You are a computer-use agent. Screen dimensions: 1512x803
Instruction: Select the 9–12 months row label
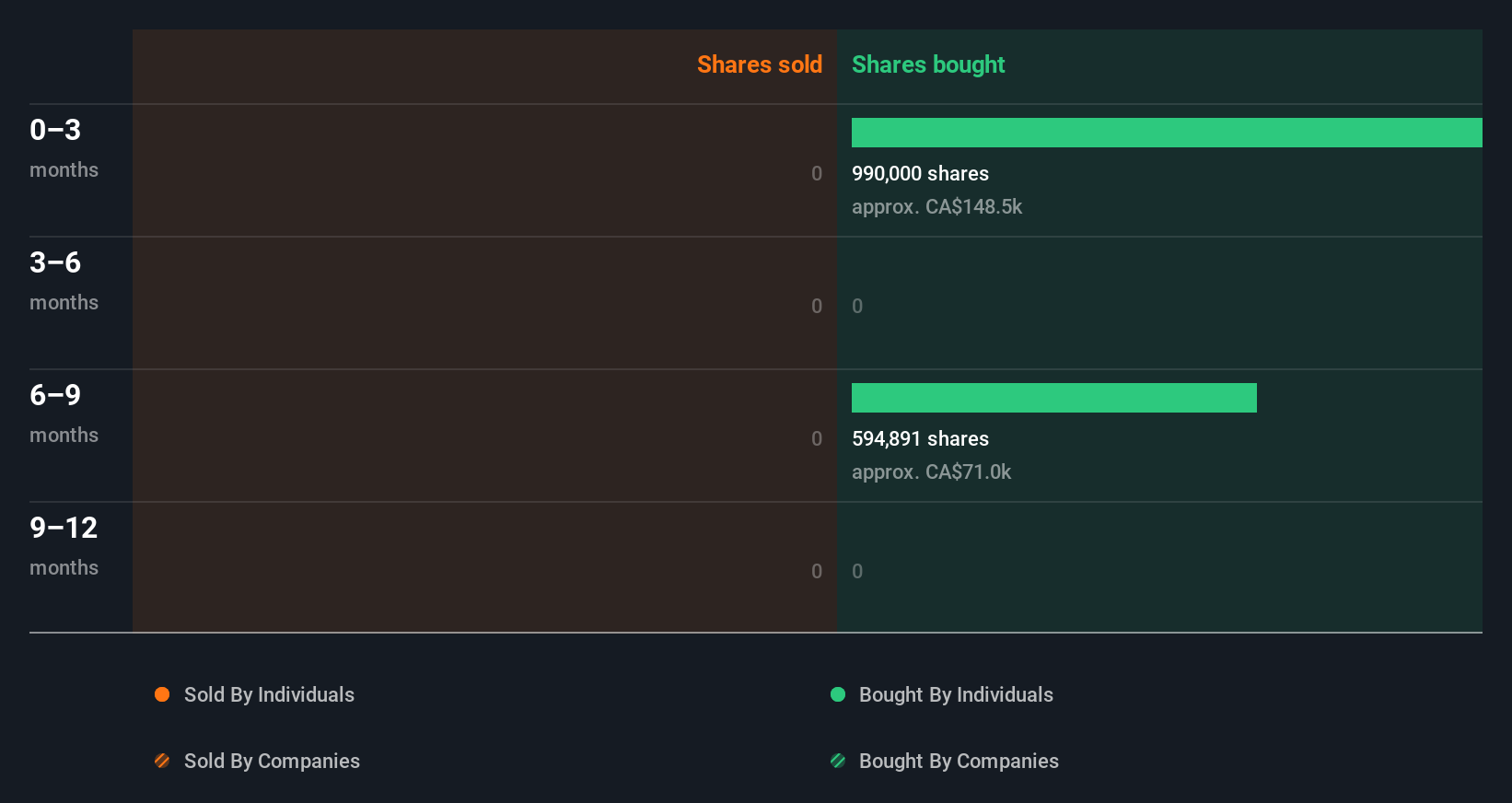coord(64,545)
